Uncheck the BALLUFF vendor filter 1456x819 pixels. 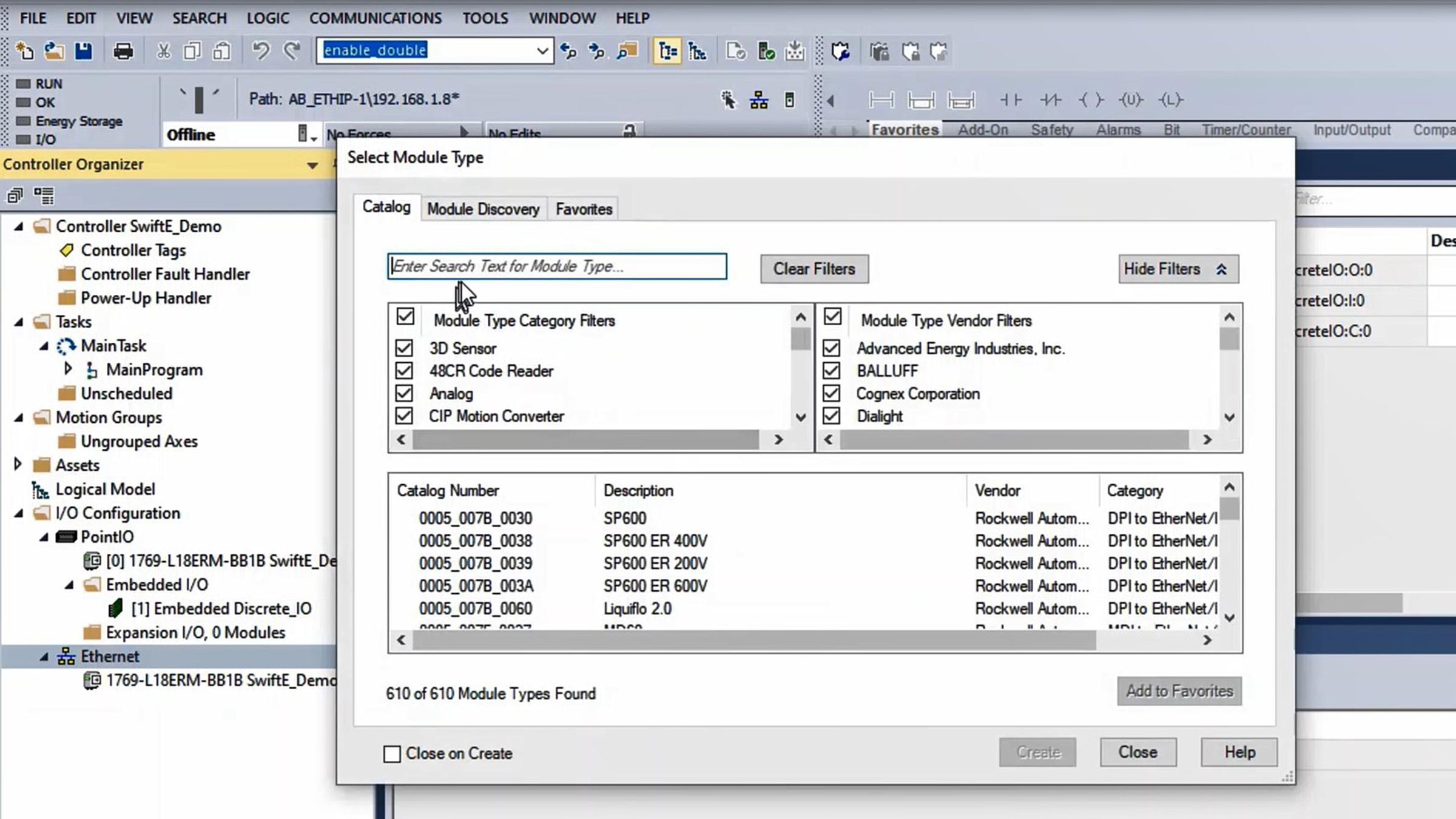click(x=831, y=371)
